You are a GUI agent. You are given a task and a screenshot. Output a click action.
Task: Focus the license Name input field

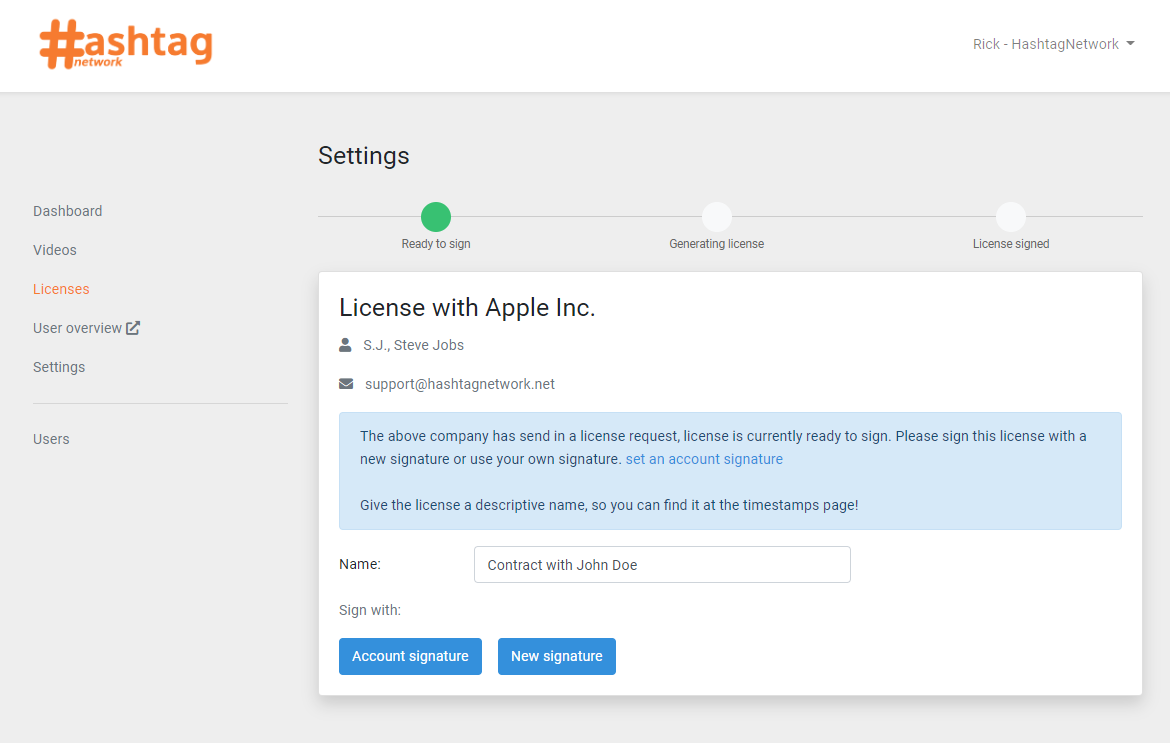662,565
